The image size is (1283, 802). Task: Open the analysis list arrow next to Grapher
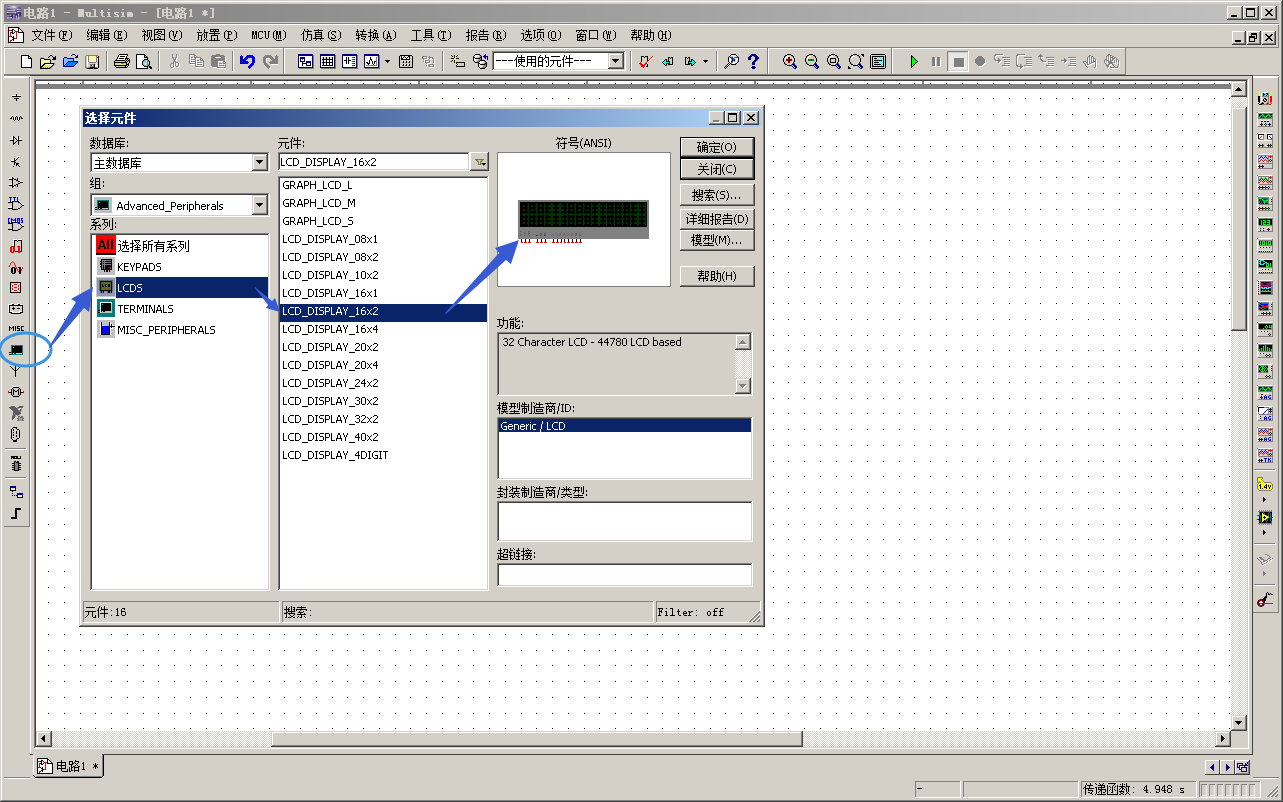coord(387,61)
